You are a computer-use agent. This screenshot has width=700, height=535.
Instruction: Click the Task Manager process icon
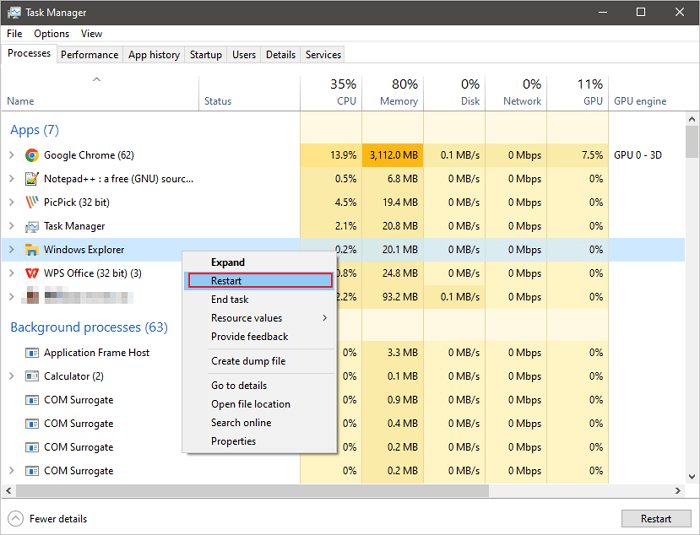(x=32, y=226)
